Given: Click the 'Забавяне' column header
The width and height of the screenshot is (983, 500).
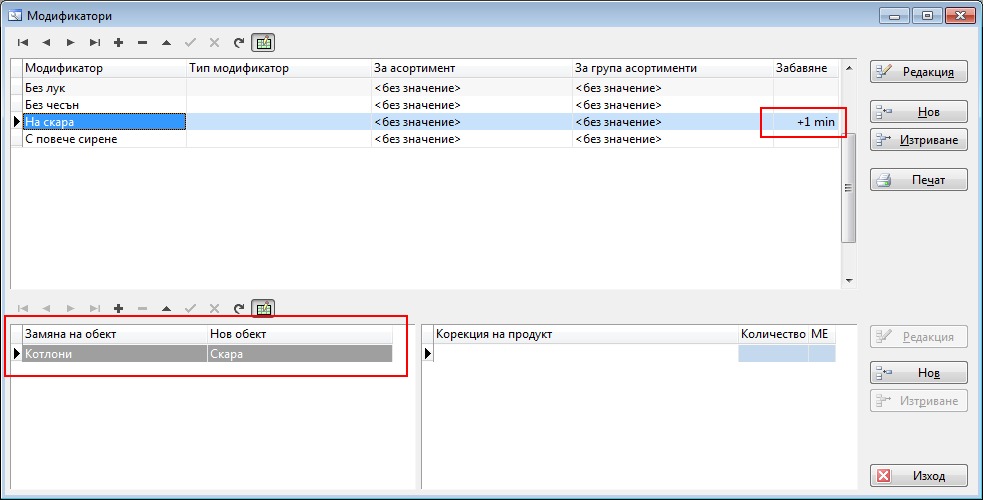Looking at the screenshot, I should (x=801, y=68).
